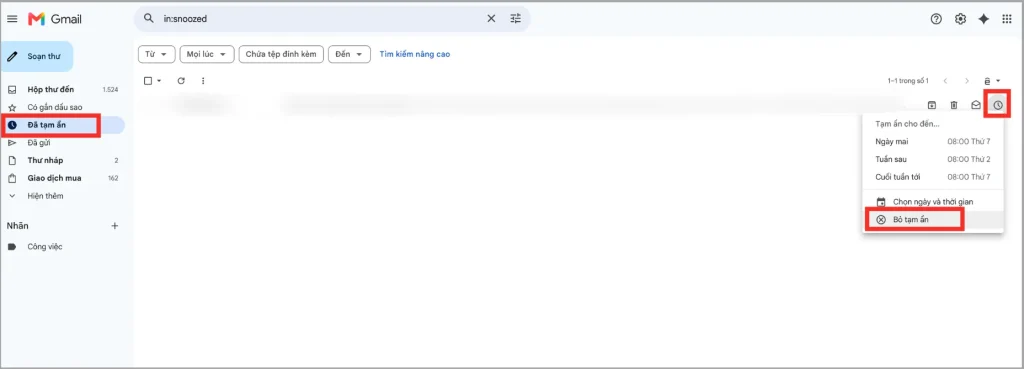Click the Gemini sparkle icon
This screenshot has width=1024, height=369.
(984, 19)
